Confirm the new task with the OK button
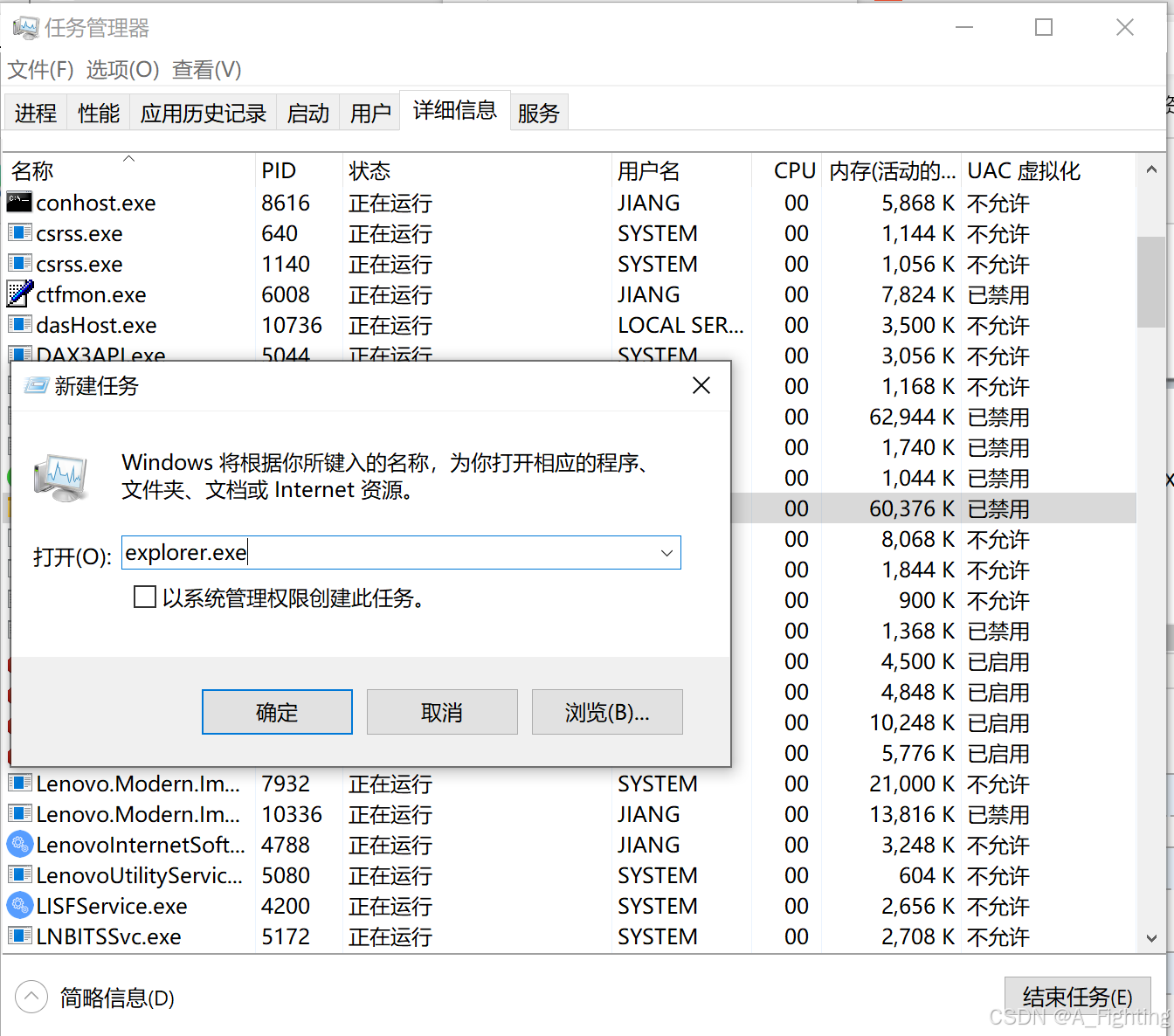Screen dimensions: 1174x1036 pos(277,712)
